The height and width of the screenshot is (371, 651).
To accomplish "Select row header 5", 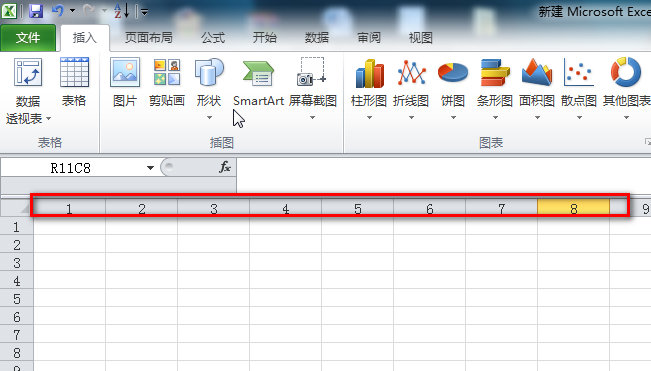I will (x=17, y=298).
